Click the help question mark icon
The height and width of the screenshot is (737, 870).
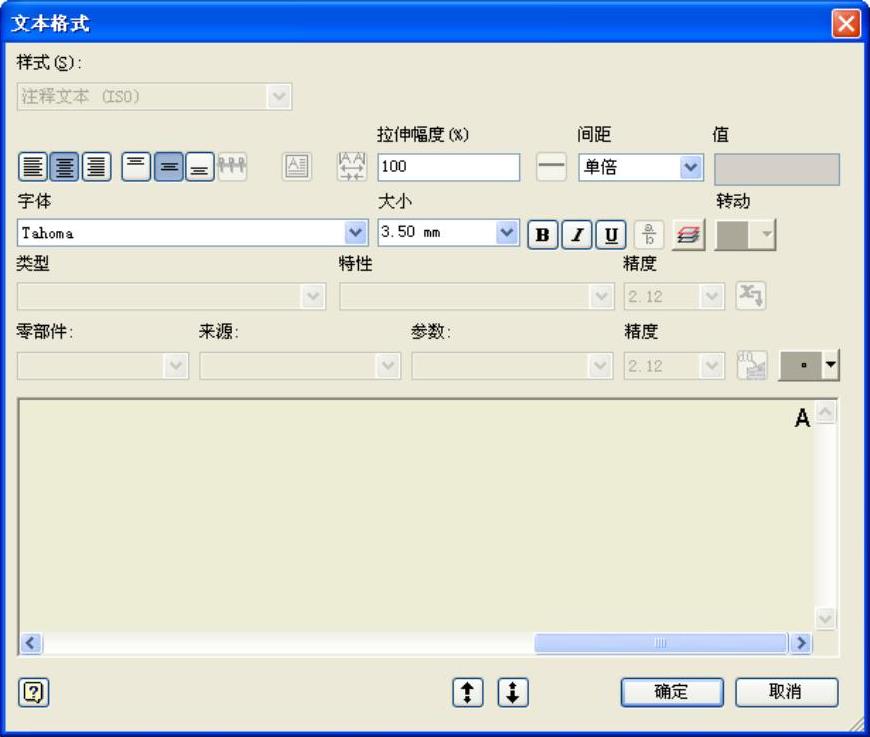click(x=34, y=692)
